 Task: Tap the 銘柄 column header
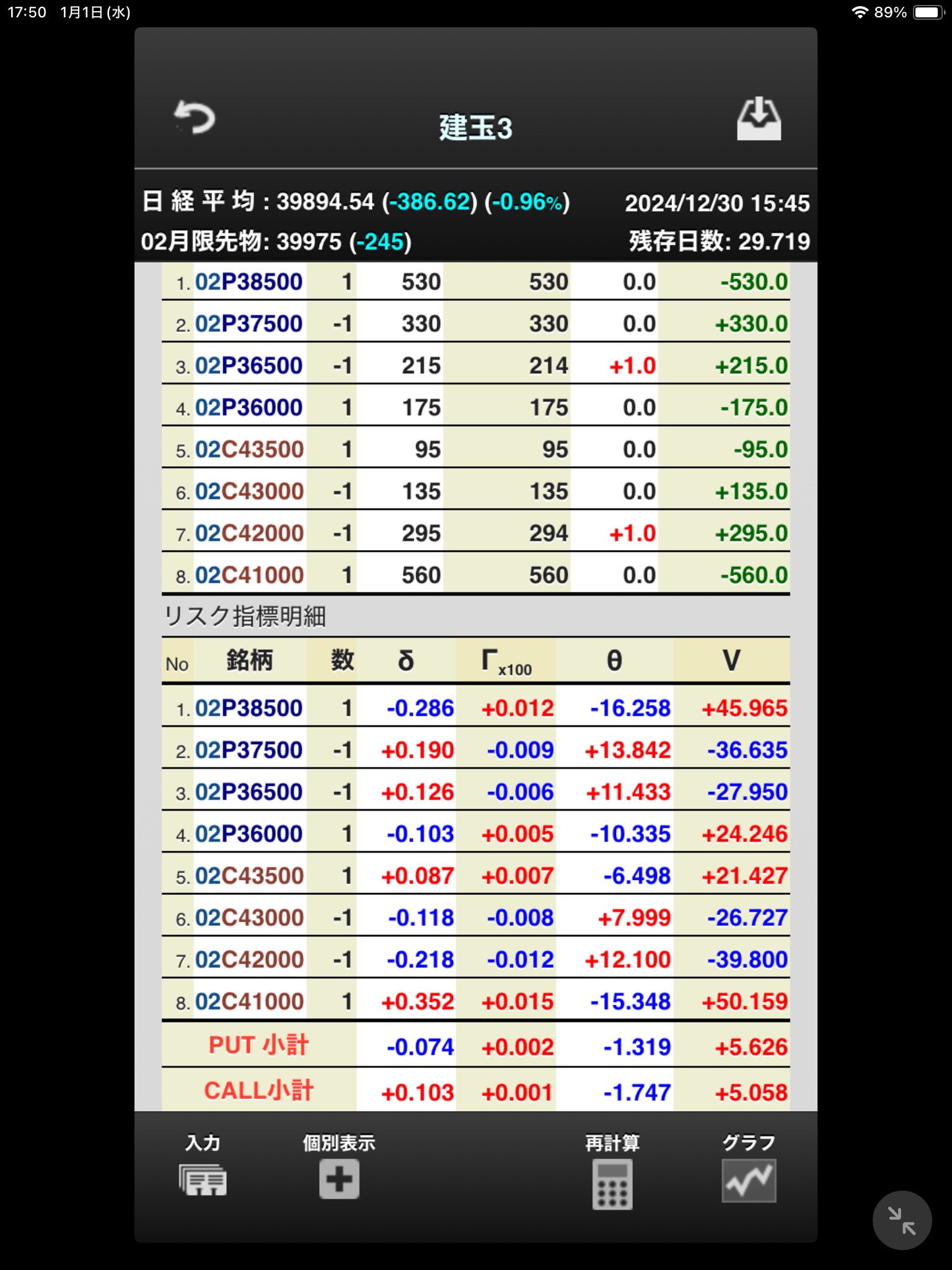click(x=249, y=661)
